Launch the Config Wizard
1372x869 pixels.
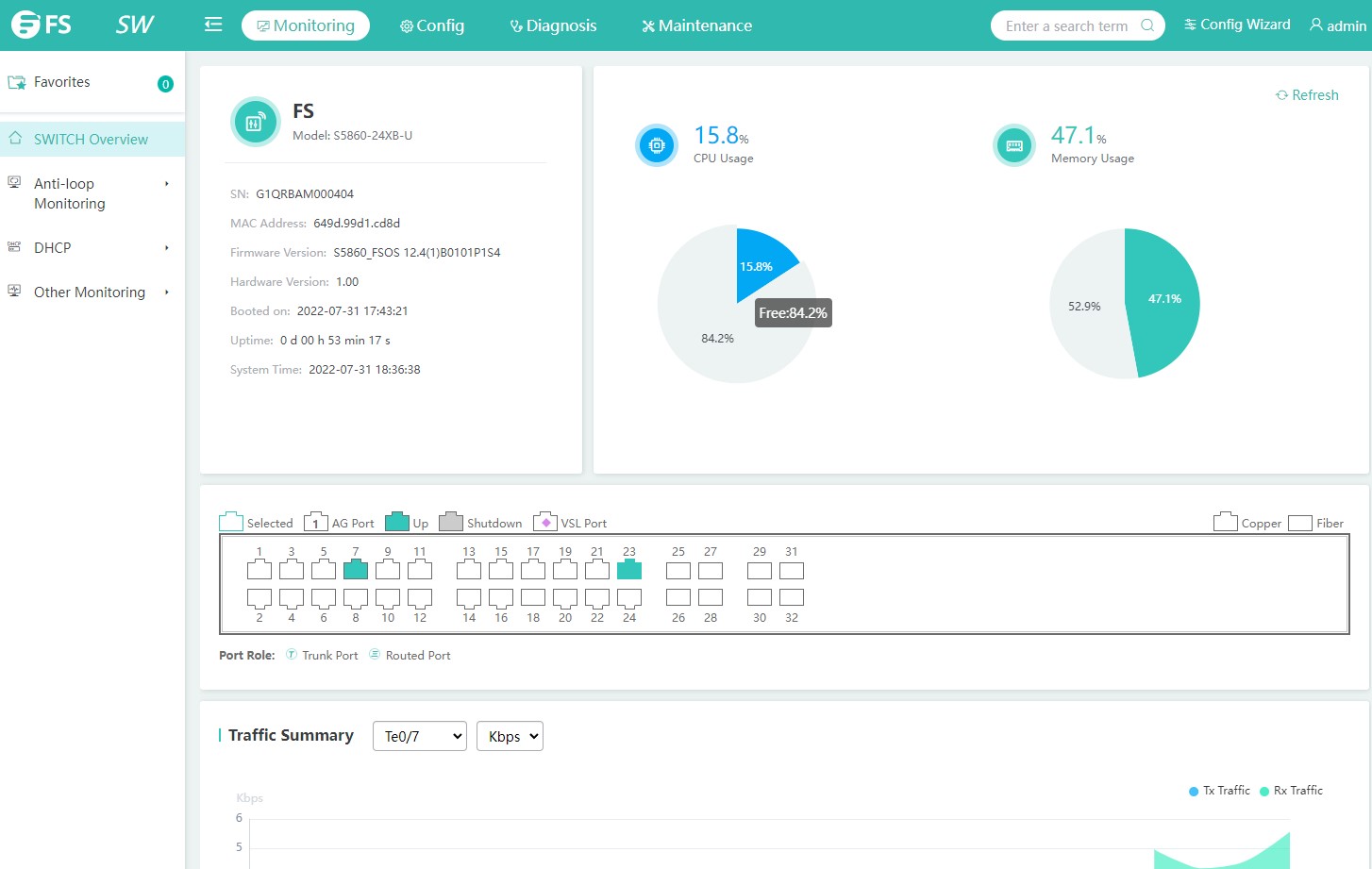[1237, 25]
